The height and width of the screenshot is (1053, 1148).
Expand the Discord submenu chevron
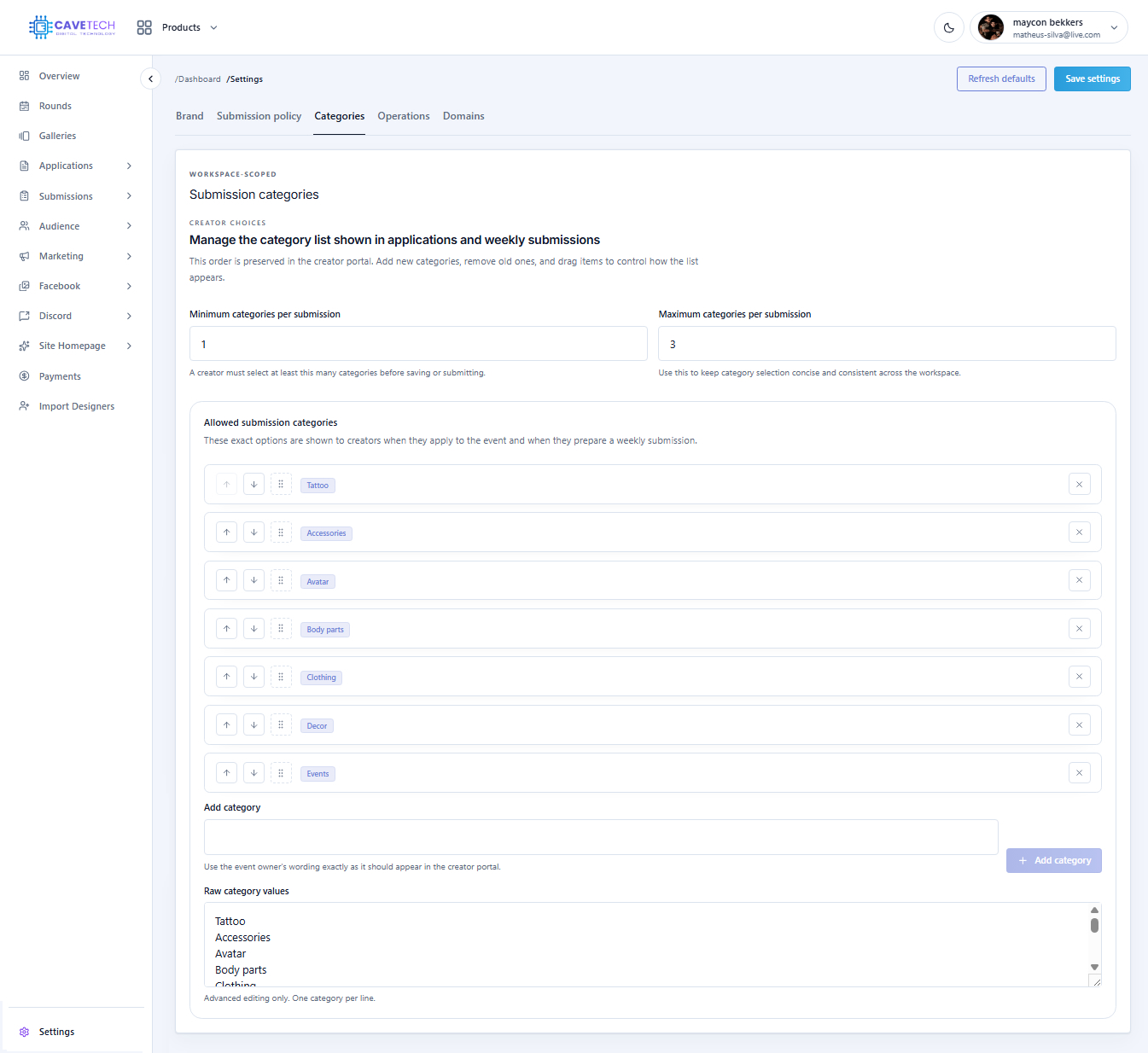pos(129,316)
